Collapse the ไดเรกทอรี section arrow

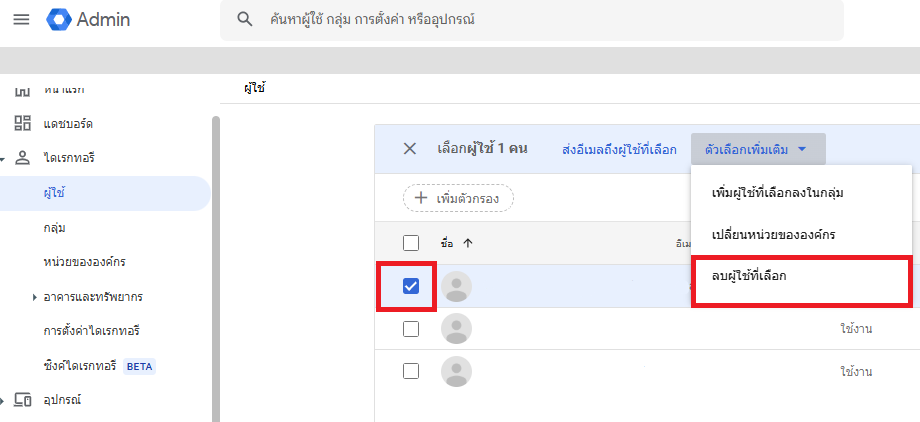click(4, 159)
